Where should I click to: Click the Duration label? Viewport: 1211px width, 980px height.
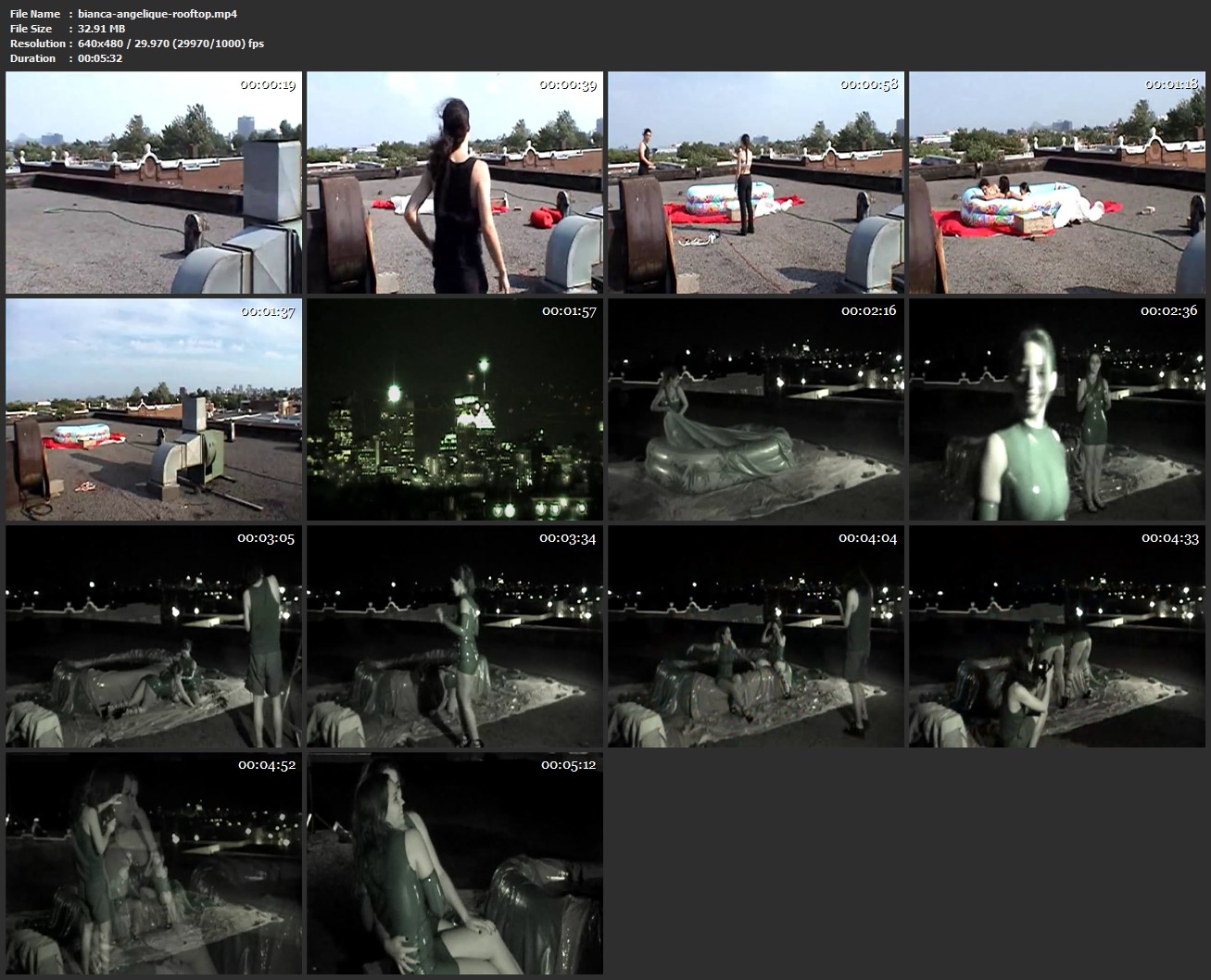pos(32,58)
